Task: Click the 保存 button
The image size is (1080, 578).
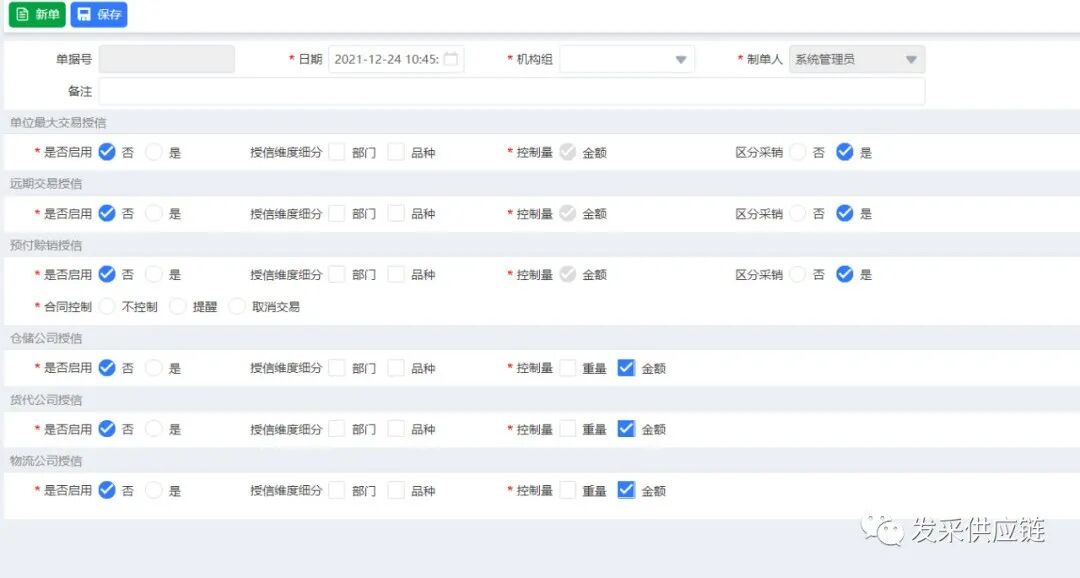Action: click(x=98, y=14)
